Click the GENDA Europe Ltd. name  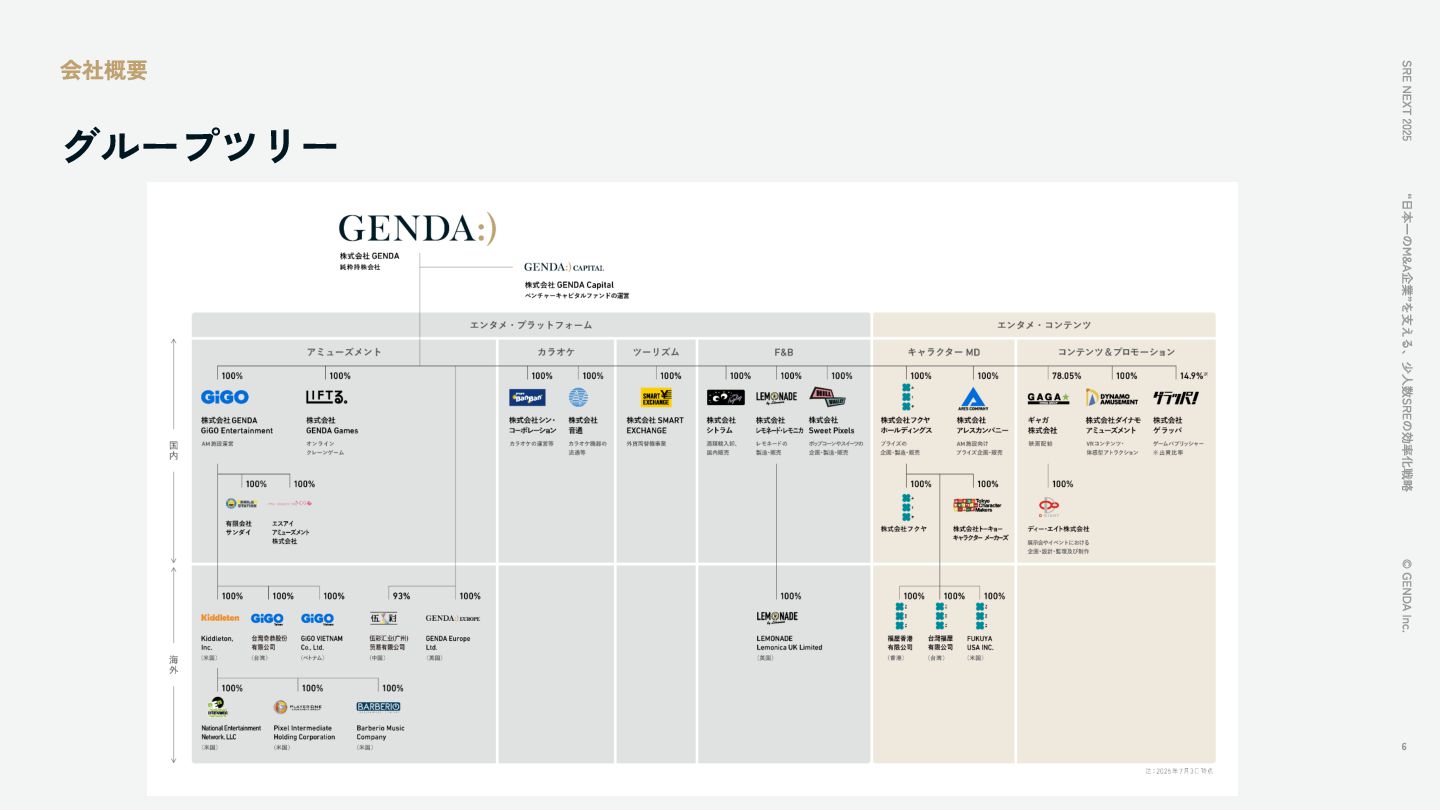click(446, 643)
